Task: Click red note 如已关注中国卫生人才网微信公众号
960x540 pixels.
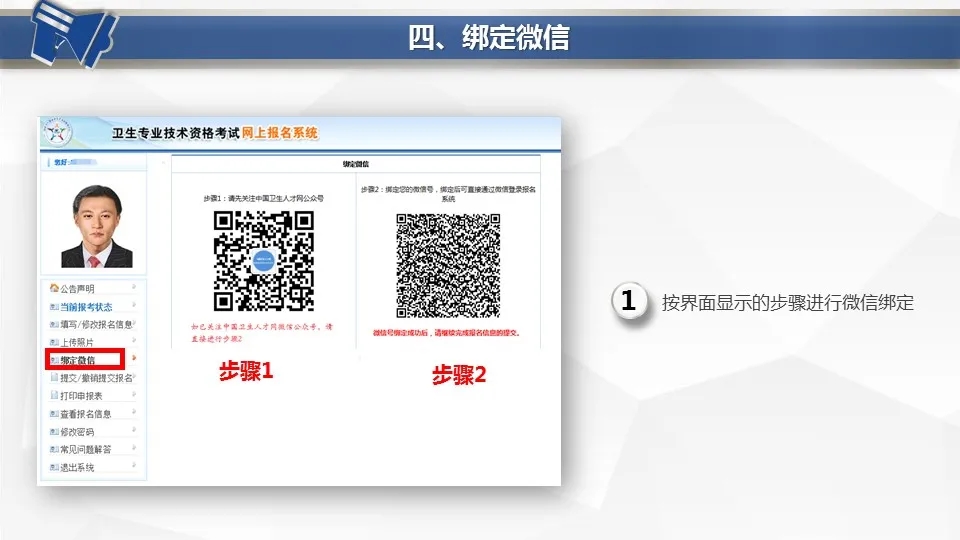Action: [x=261, y=332]
